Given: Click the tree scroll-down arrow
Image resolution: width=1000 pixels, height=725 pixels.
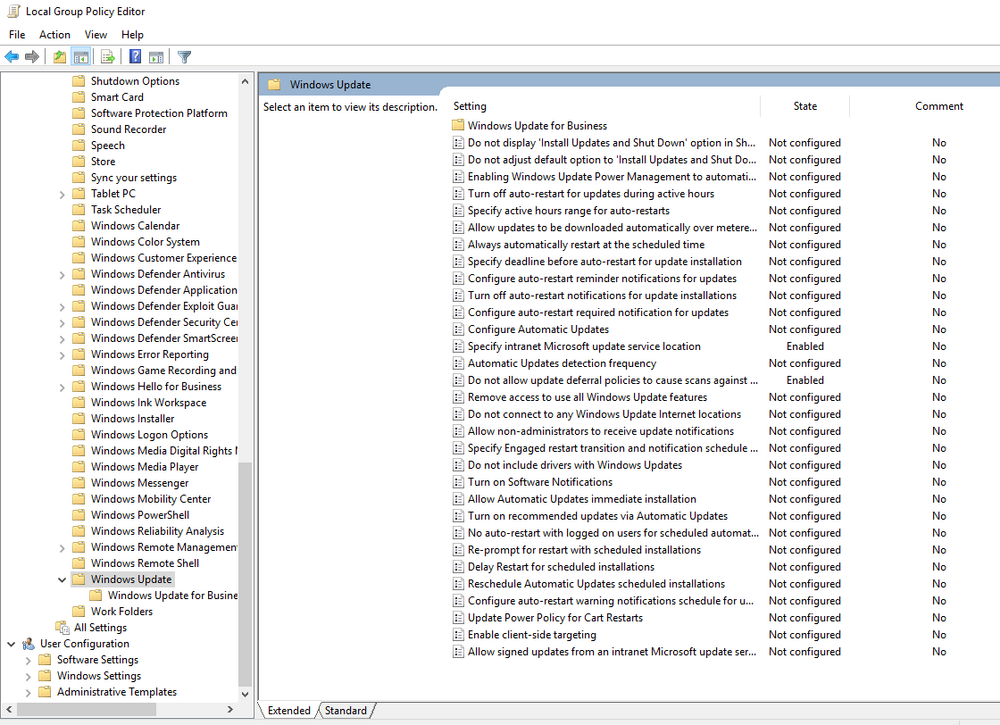Looking at the screenshot, I should (x=245, y=694).
